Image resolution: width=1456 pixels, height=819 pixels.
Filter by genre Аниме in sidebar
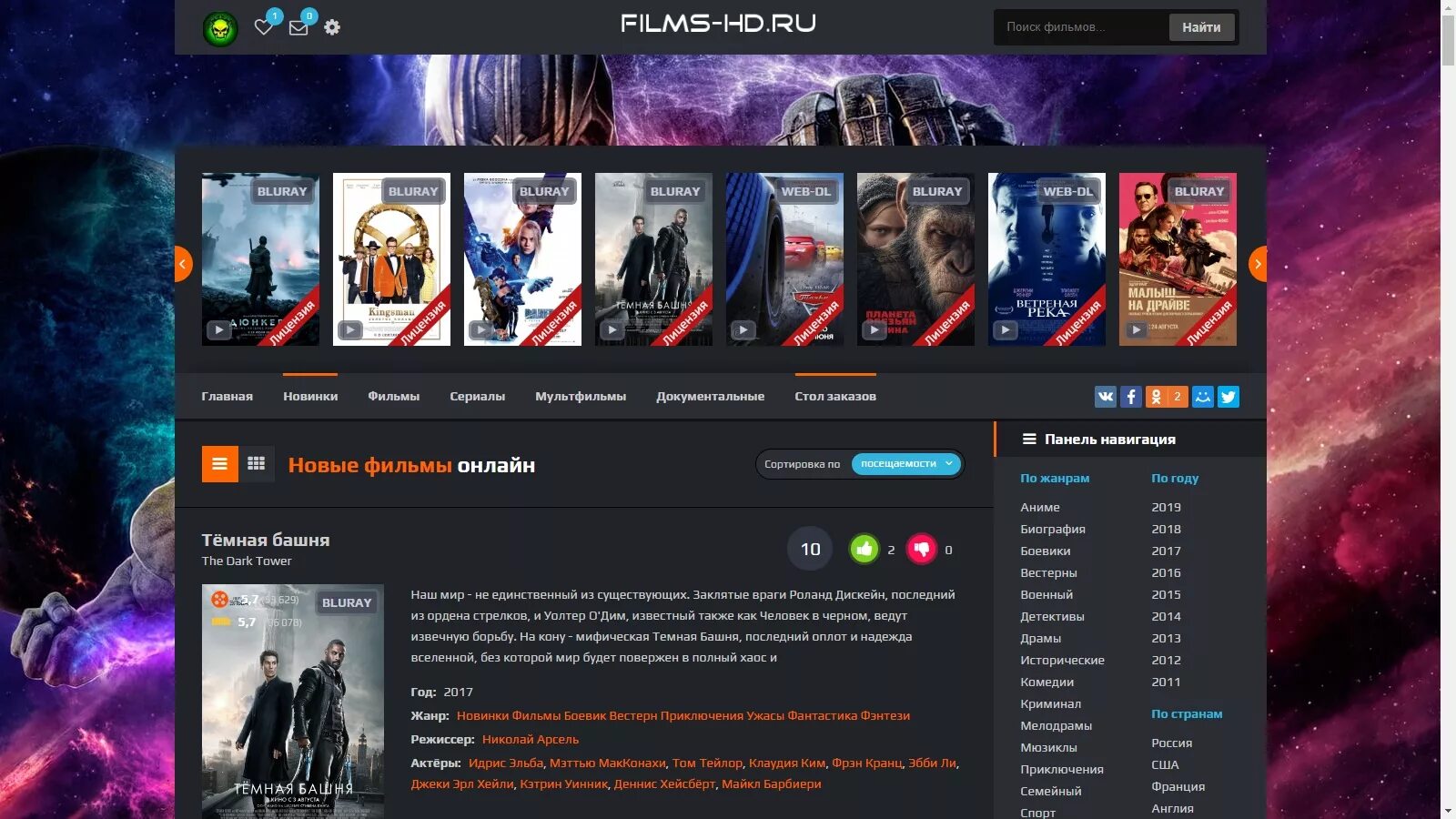click(x=1040, y=507)
